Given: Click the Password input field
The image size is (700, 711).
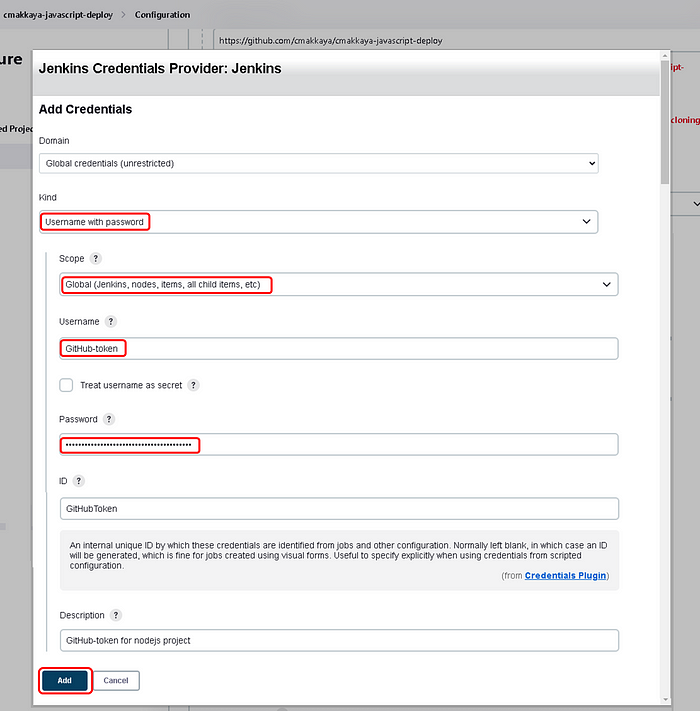Looking at the screenshot, I should 339,444.
